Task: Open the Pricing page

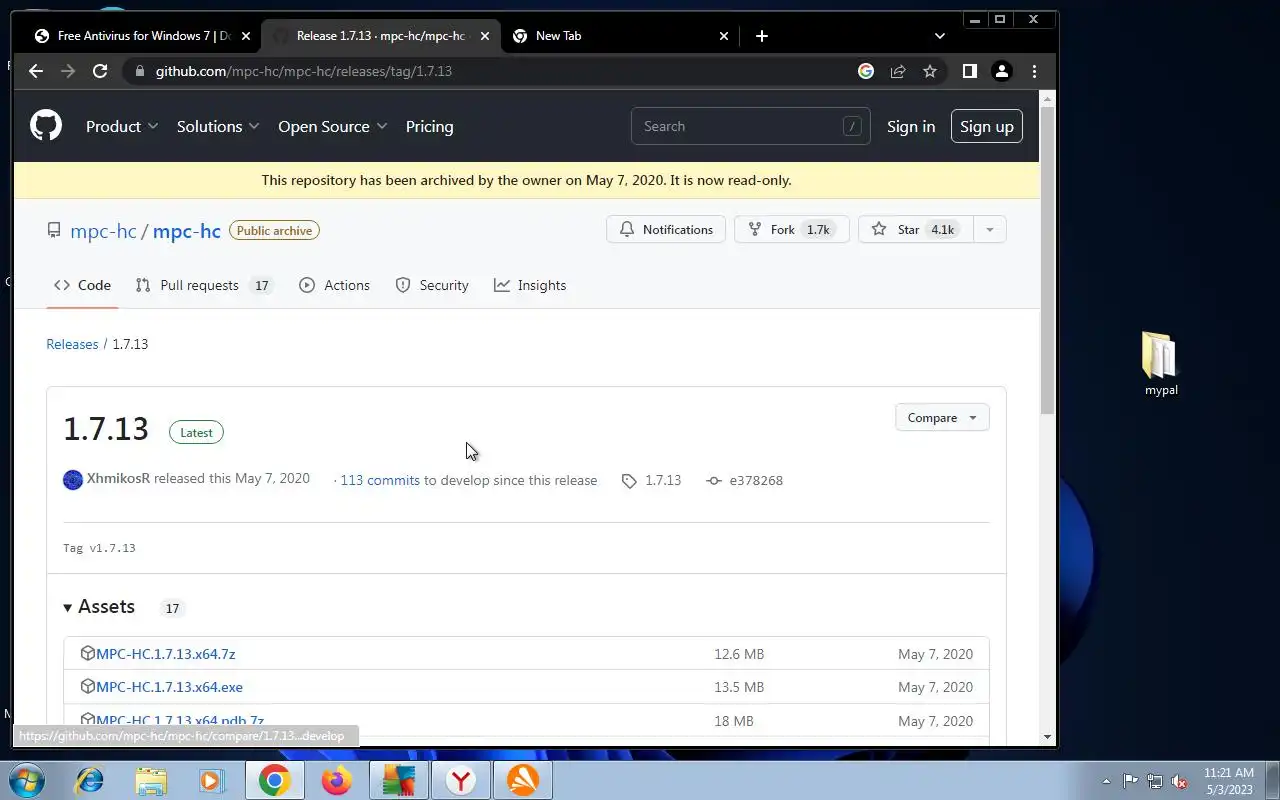Action: click(x=429, y=126)
